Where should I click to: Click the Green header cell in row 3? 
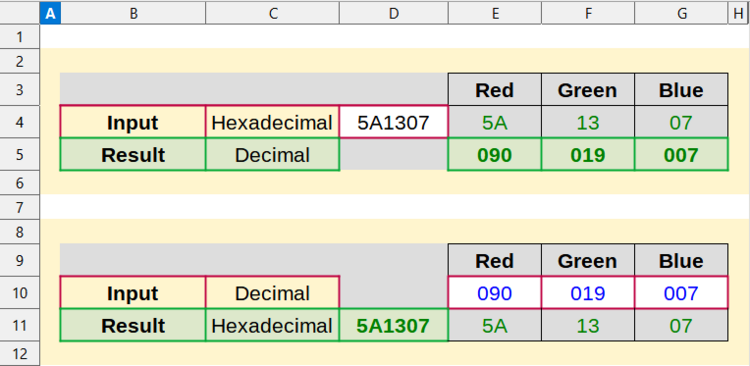588,89
